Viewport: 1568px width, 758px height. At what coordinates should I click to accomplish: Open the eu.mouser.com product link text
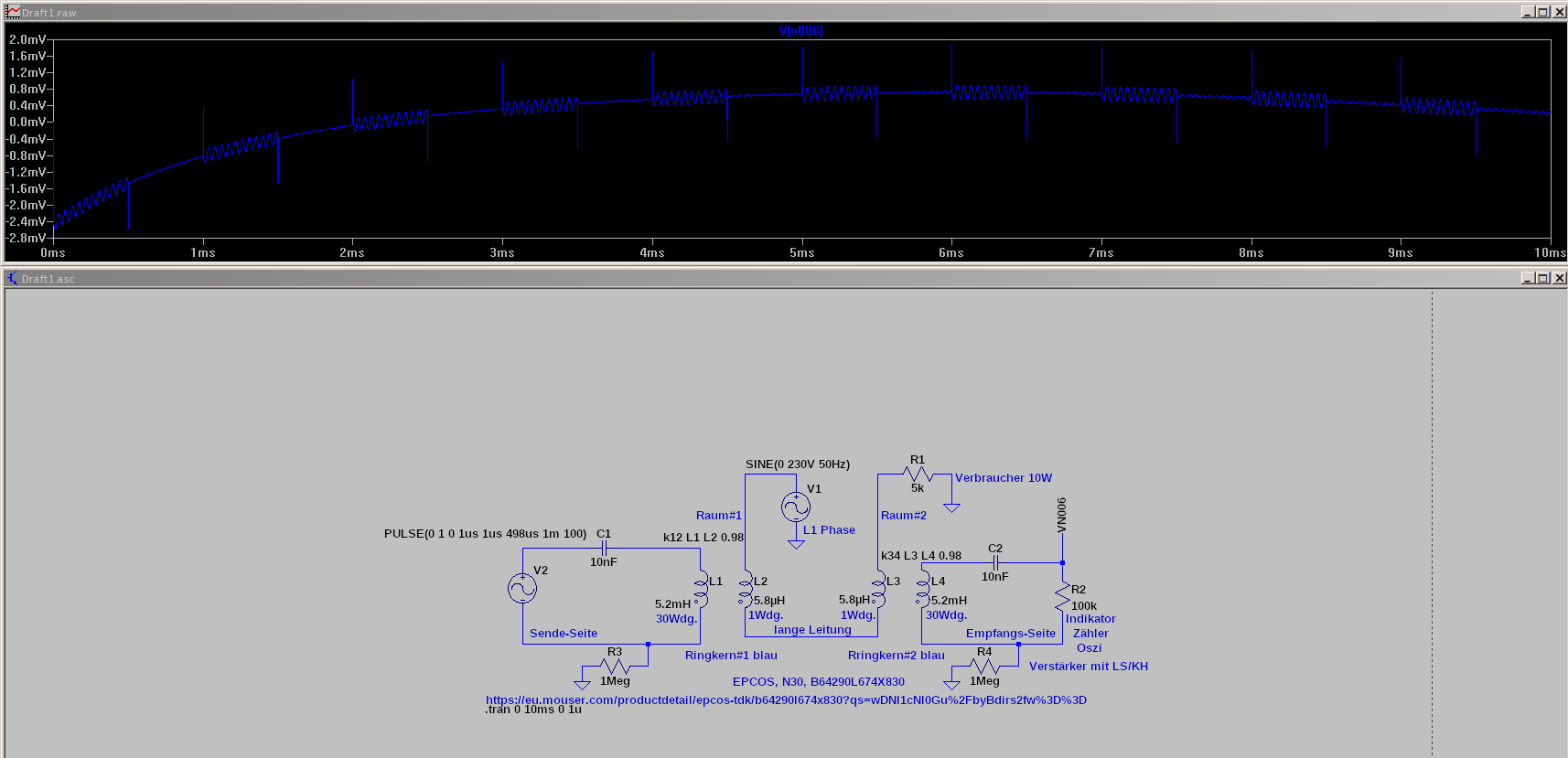[x=786, y=699]
